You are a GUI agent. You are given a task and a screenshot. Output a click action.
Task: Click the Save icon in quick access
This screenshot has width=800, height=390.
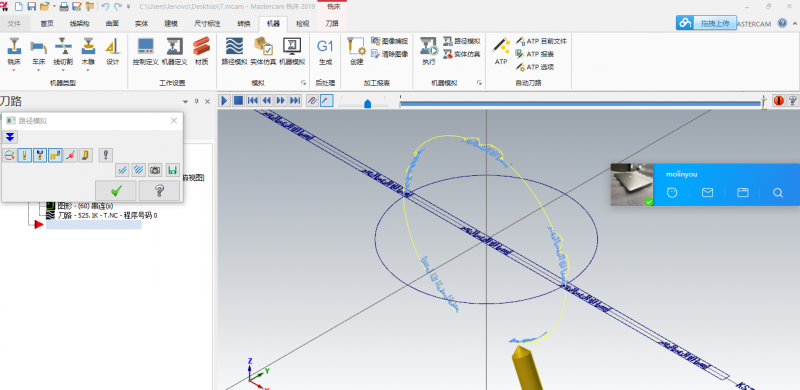(x=32, y=7)
